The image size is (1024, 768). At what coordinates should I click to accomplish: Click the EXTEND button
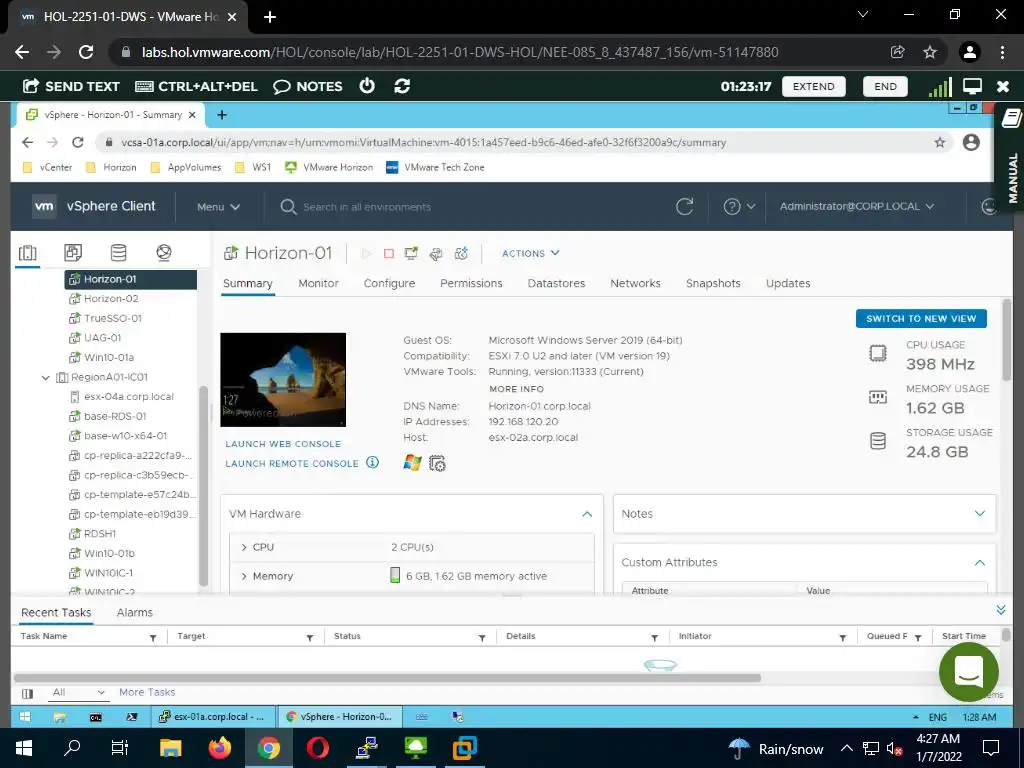click(x=813, y=86)
